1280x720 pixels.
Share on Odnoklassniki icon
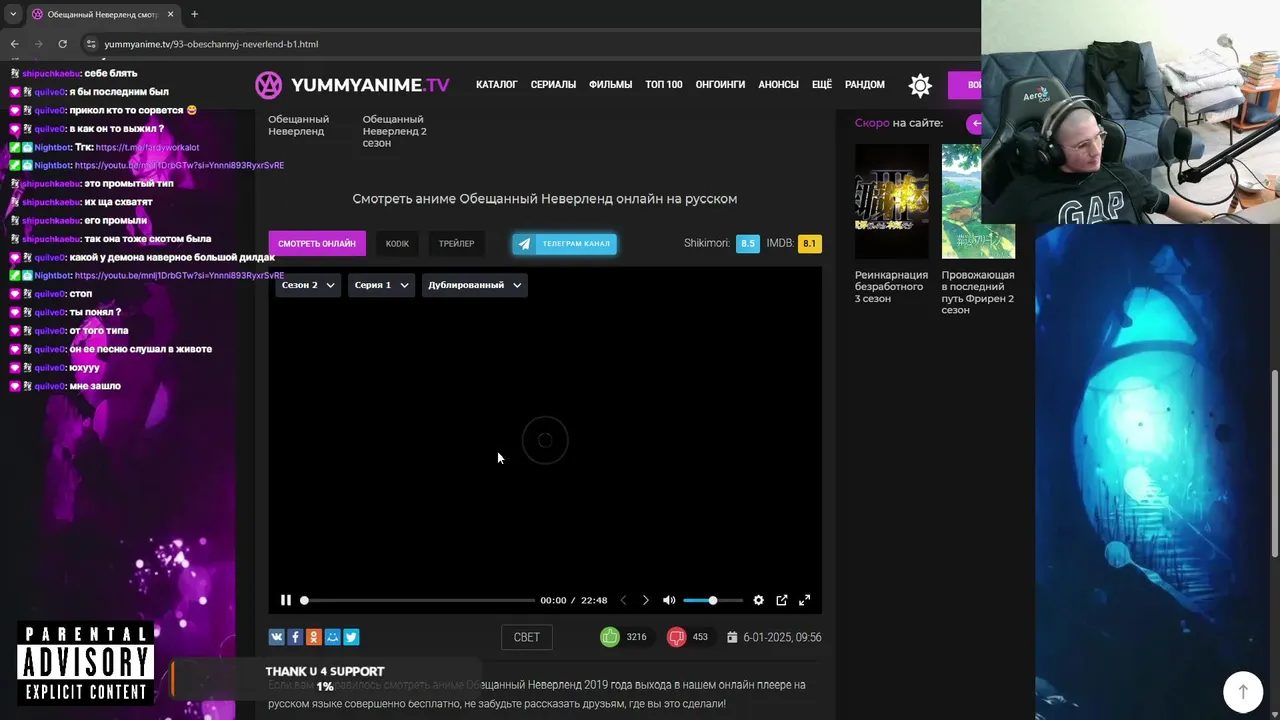(314, 637)
